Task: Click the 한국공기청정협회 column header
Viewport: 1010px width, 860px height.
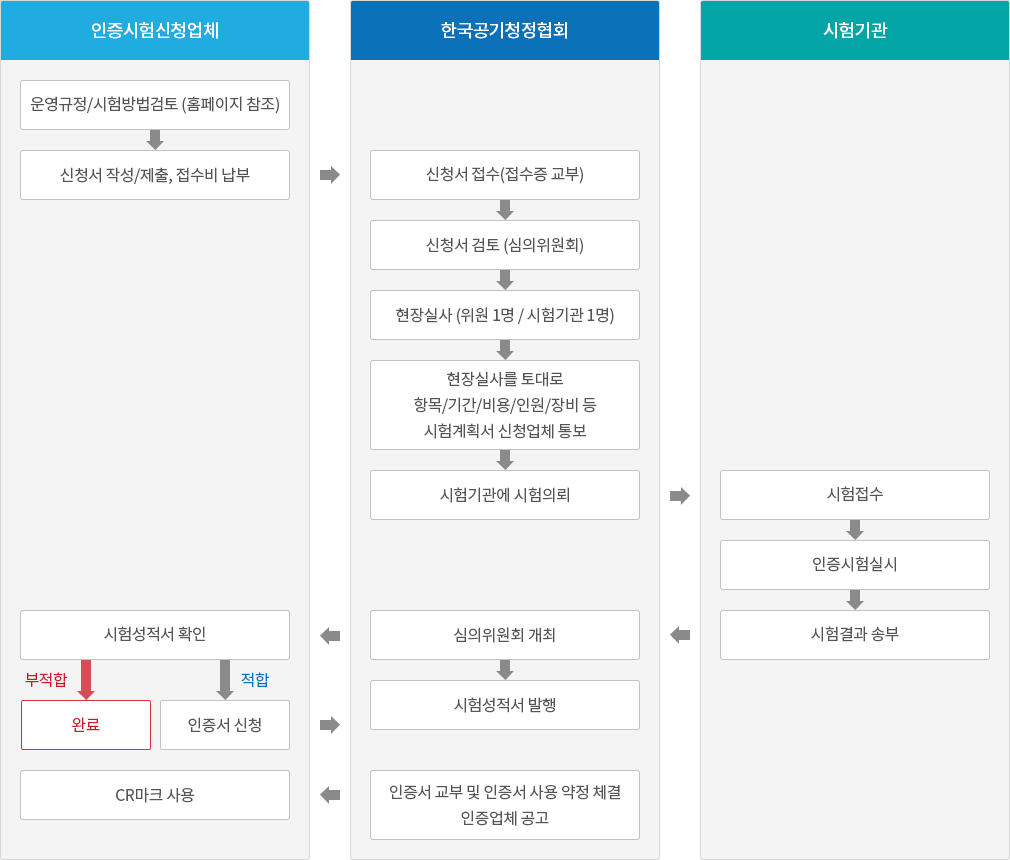Action: click(x=504, y=30)
